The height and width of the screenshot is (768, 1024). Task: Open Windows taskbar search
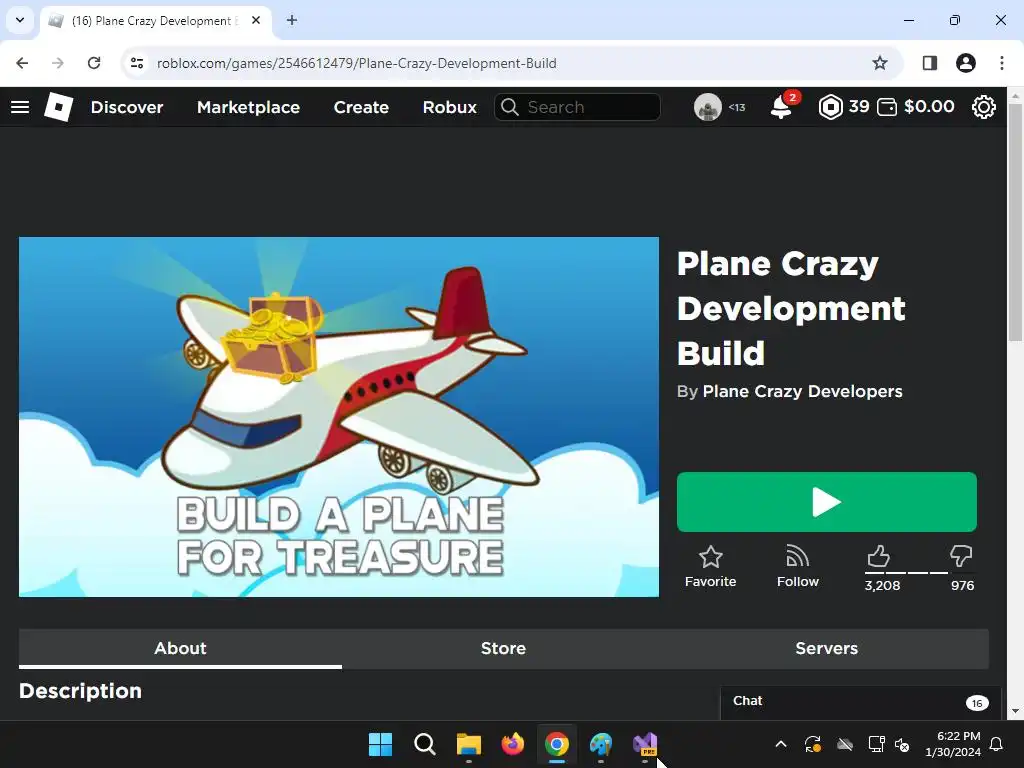click(424, 744)
